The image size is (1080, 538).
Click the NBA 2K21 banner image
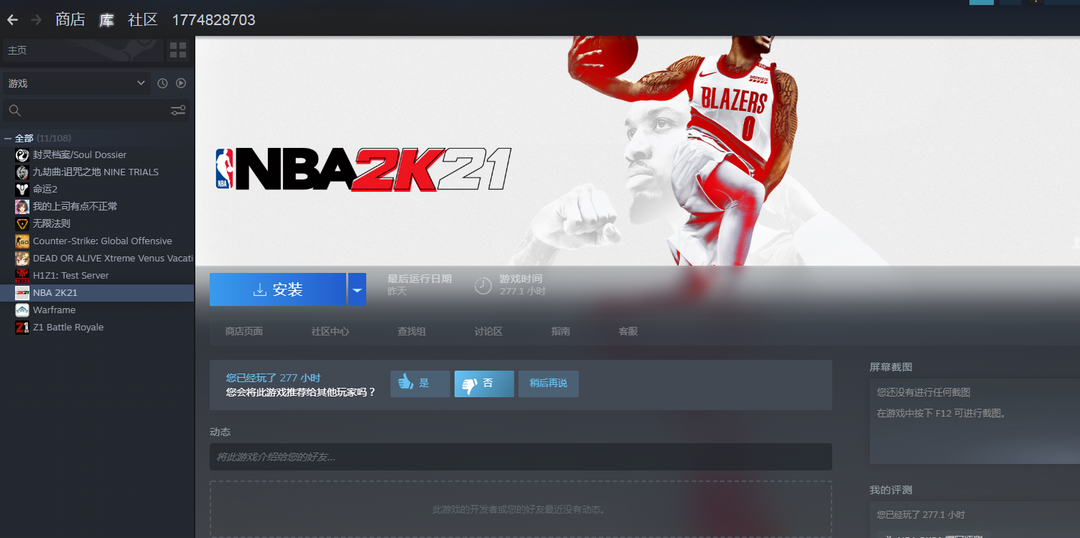[x=637, y=151]
